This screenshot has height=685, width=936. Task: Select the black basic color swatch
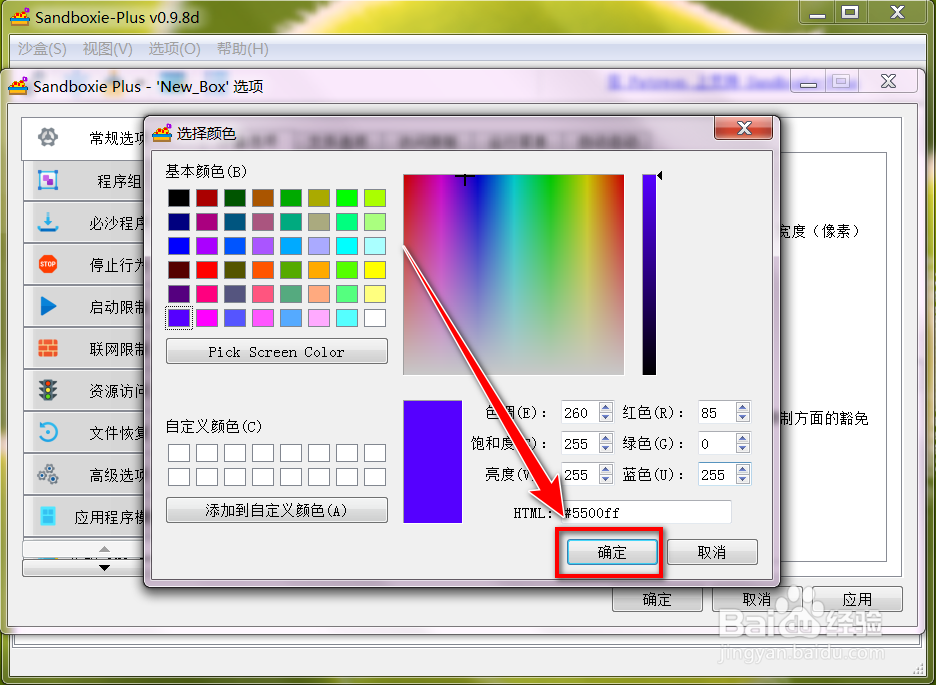pos(178,198)
